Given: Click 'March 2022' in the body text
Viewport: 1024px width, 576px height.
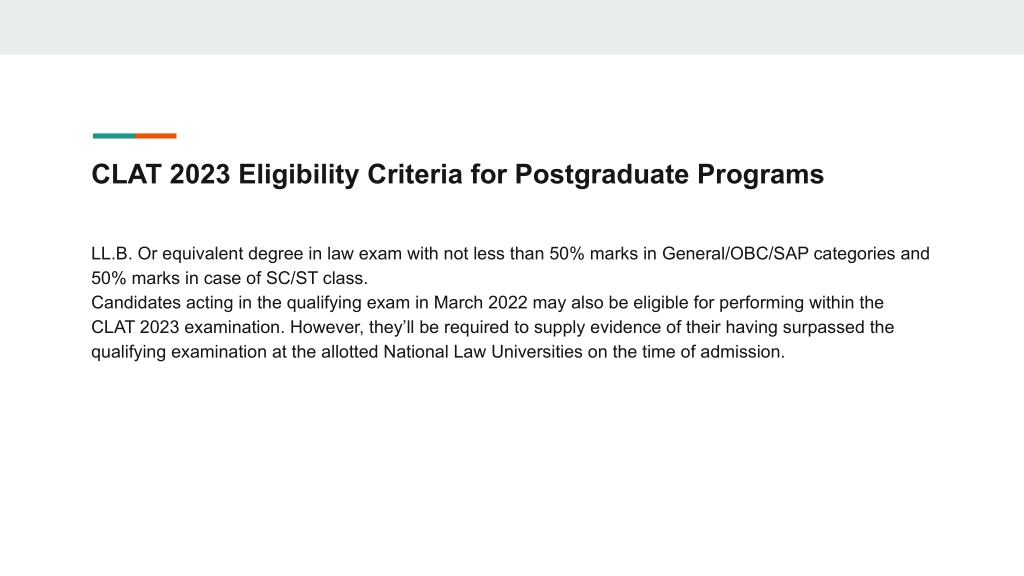Looking at the screenshot, I should (480, 303).
